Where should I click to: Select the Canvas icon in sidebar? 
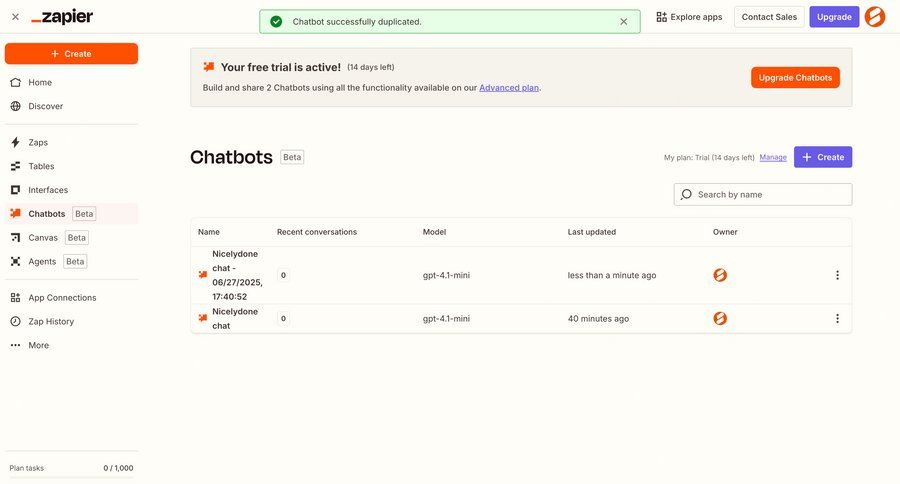click(x=15, y=238)
